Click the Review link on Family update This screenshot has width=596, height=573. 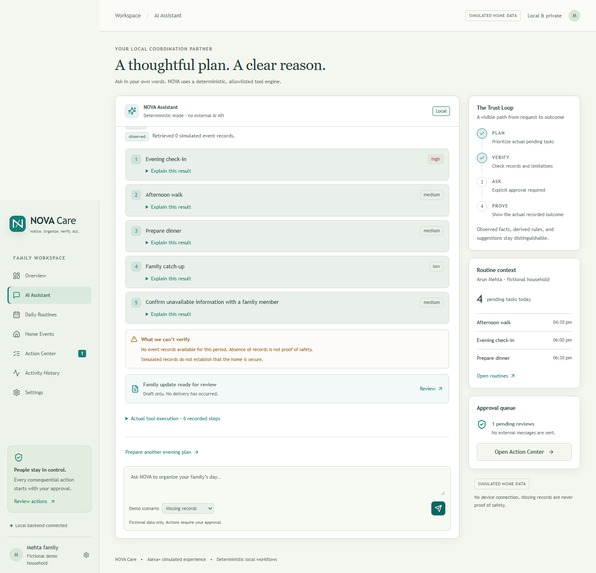431,389
